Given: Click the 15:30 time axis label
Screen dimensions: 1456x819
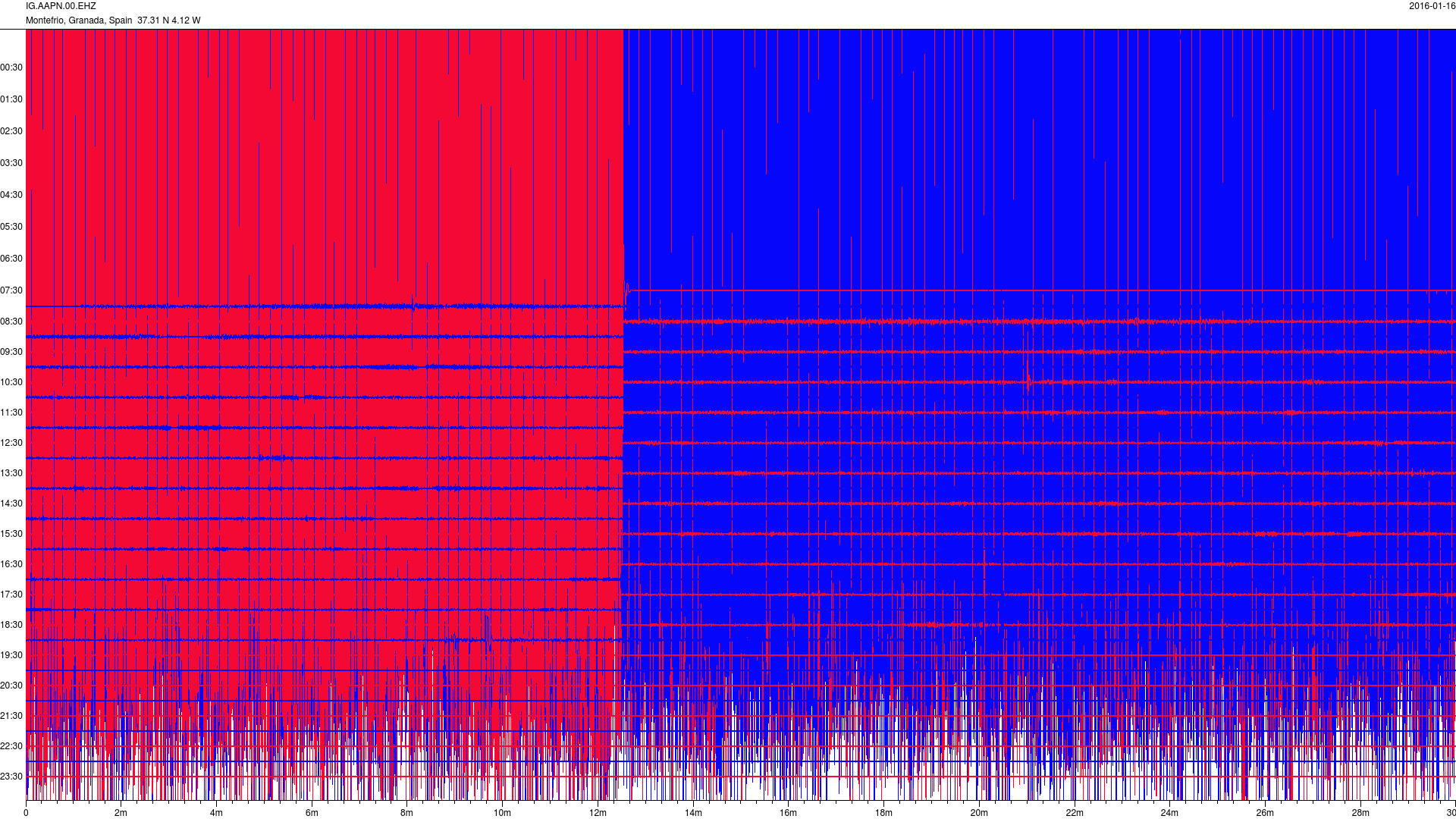Looking at the screenshot, I should coord(11,534).
